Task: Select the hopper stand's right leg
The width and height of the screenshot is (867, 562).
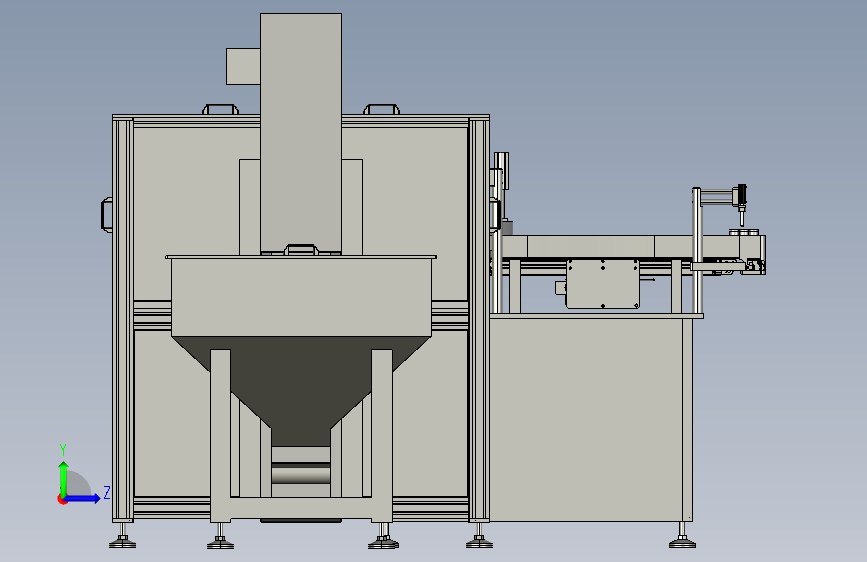Action: [382, 434]
